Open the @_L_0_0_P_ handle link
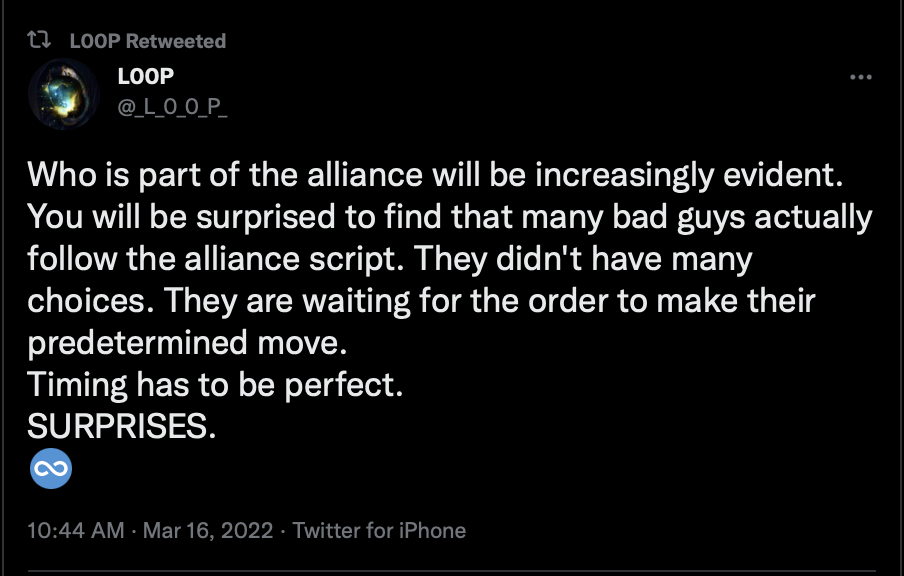 (x=172, y=106)
